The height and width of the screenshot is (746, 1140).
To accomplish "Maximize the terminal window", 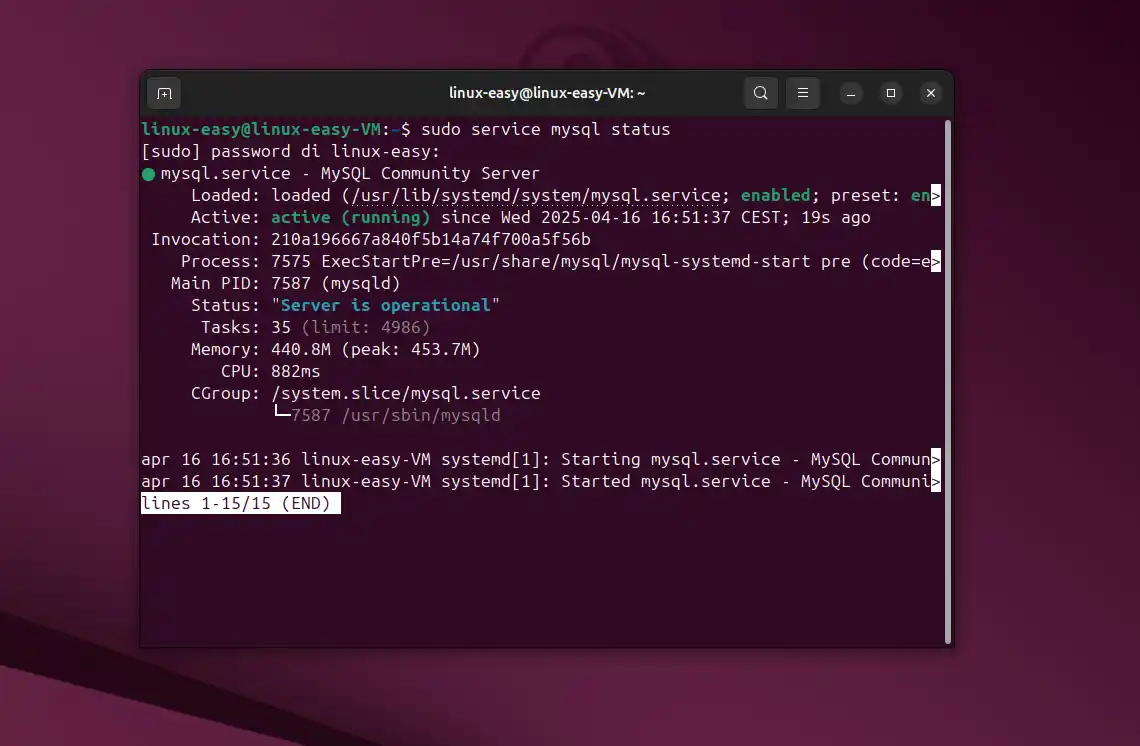I will 891,93.
